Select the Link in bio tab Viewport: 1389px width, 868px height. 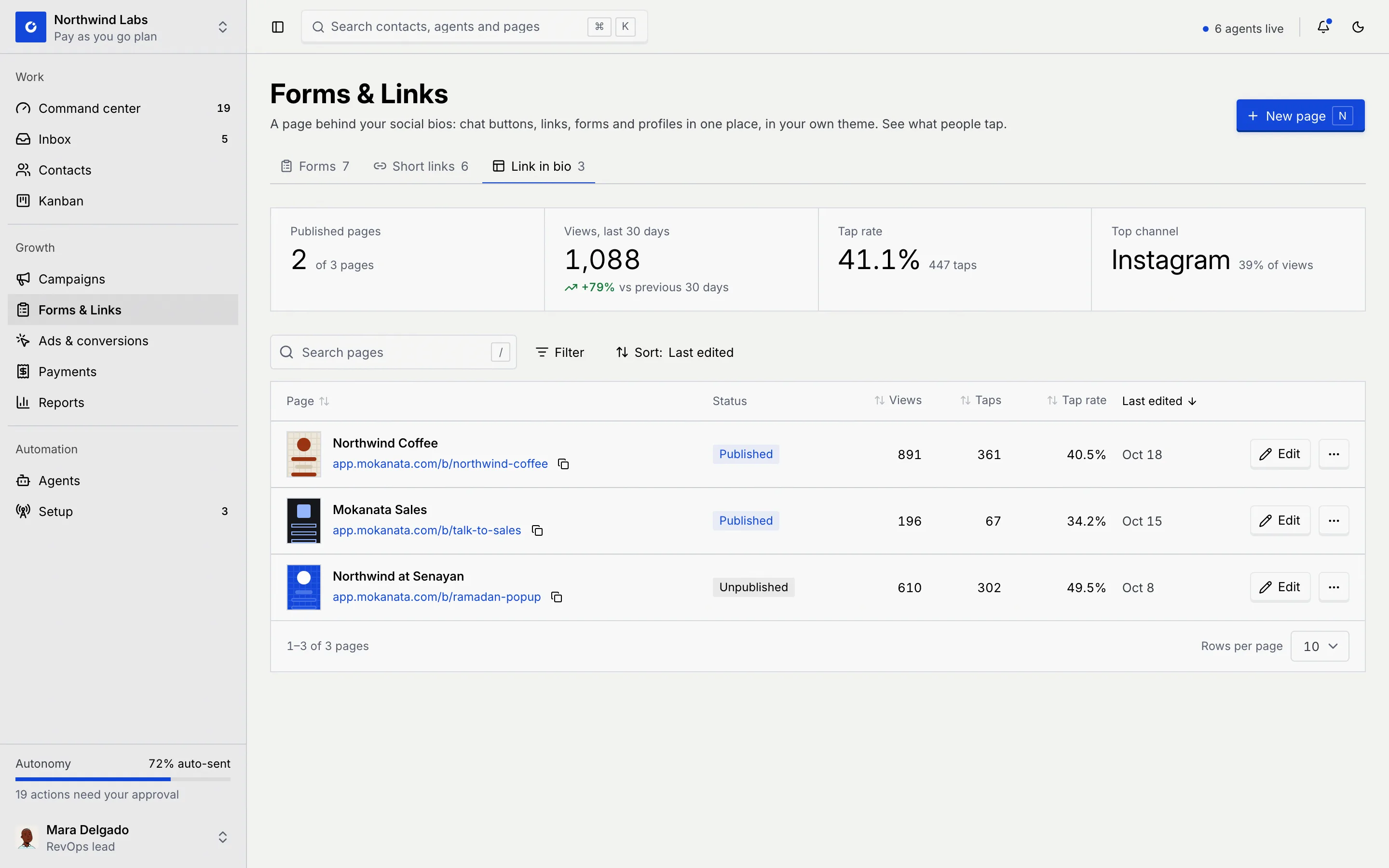click(x=538, y=166)
